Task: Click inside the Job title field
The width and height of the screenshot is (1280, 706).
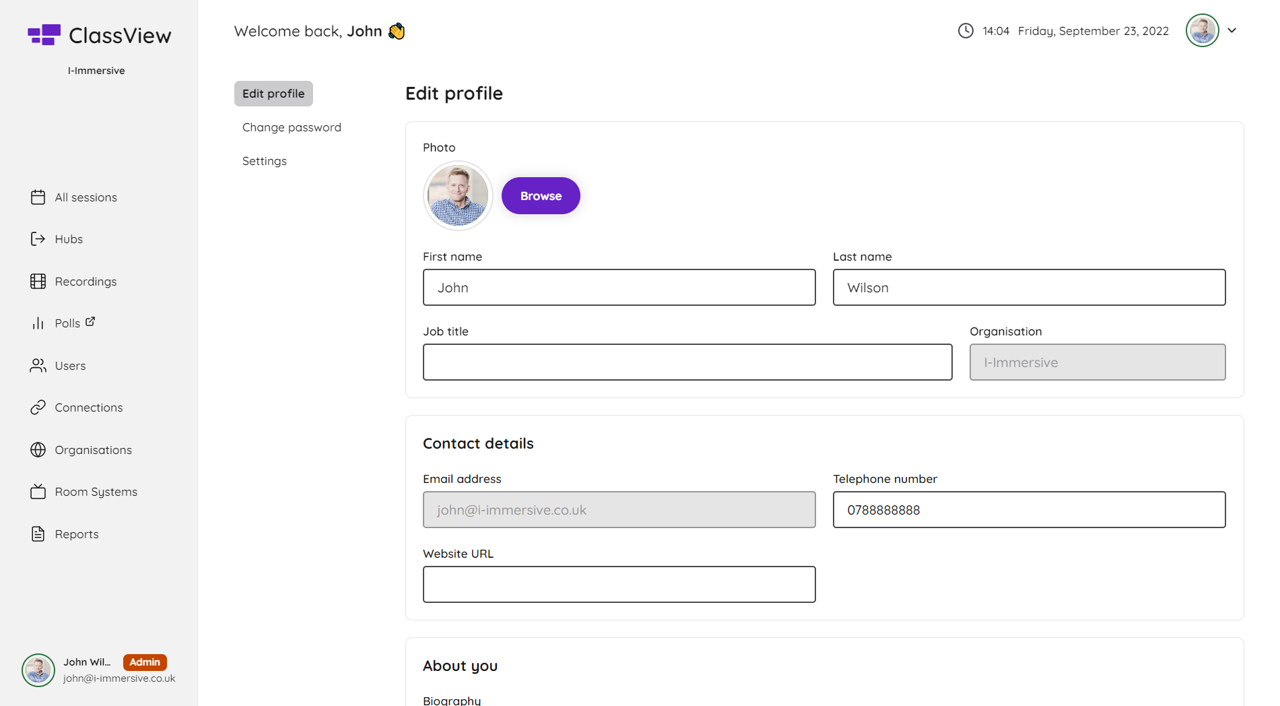Action: pyautogui.click(x=687, y=362)
